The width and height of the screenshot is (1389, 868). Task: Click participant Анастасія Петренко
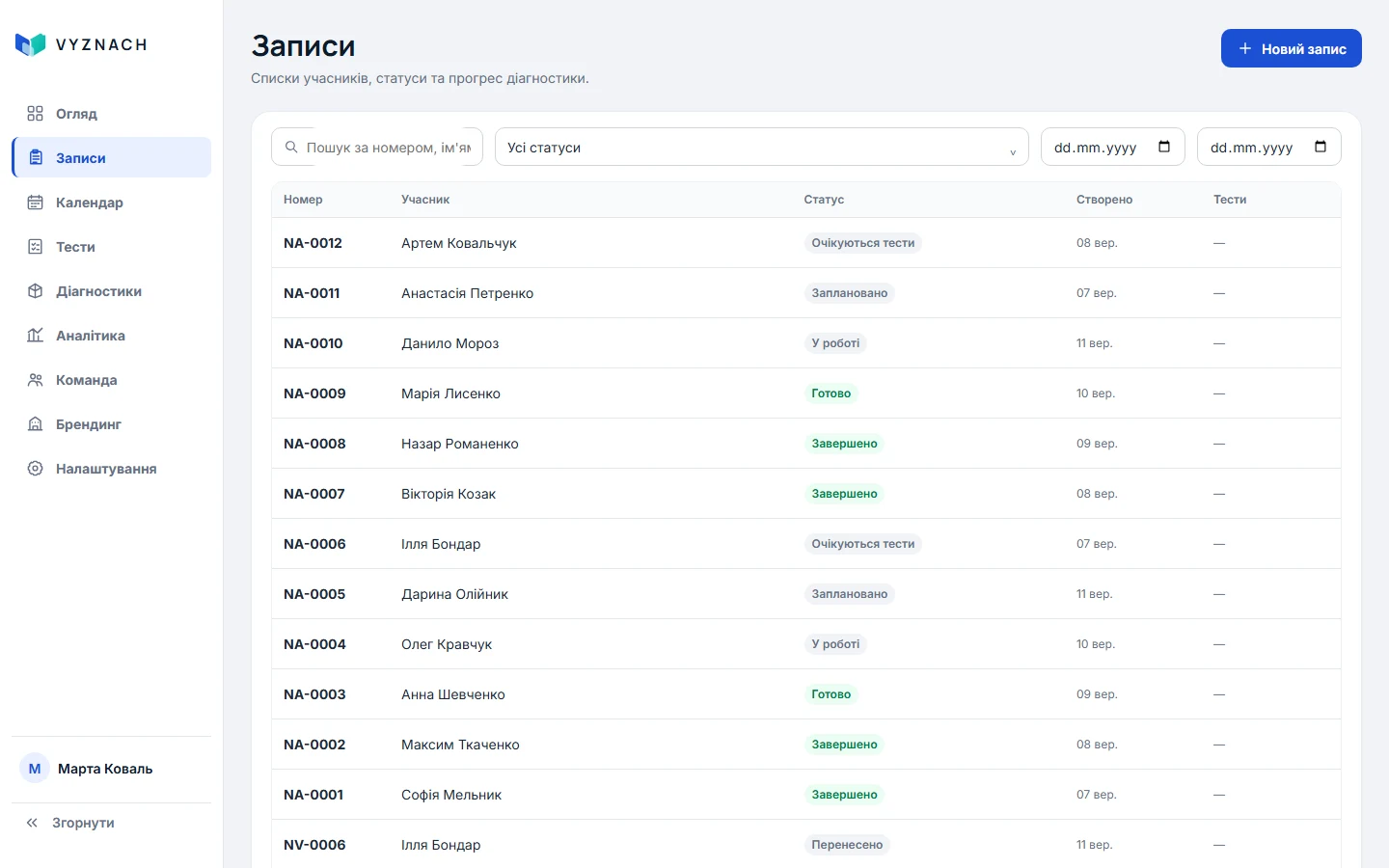tap(467, 293)
